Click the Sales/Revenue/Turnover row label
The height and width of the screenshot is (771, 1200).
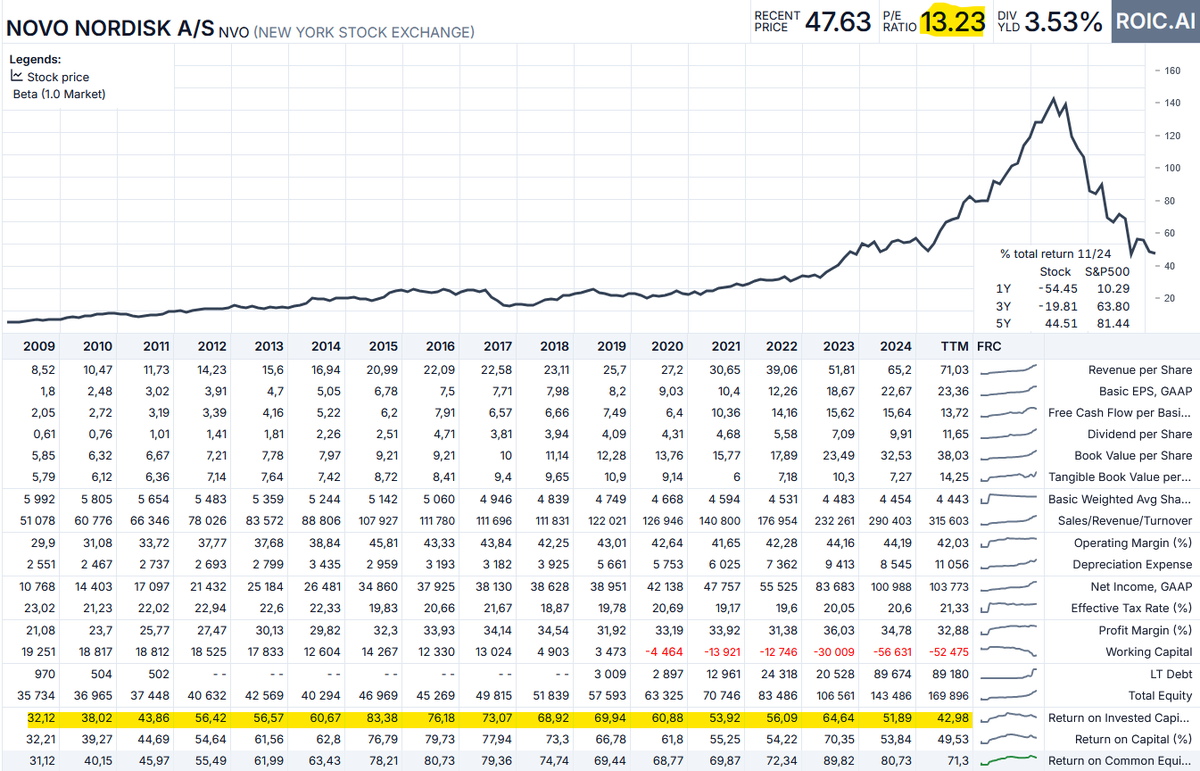(x=1125, y=521)
